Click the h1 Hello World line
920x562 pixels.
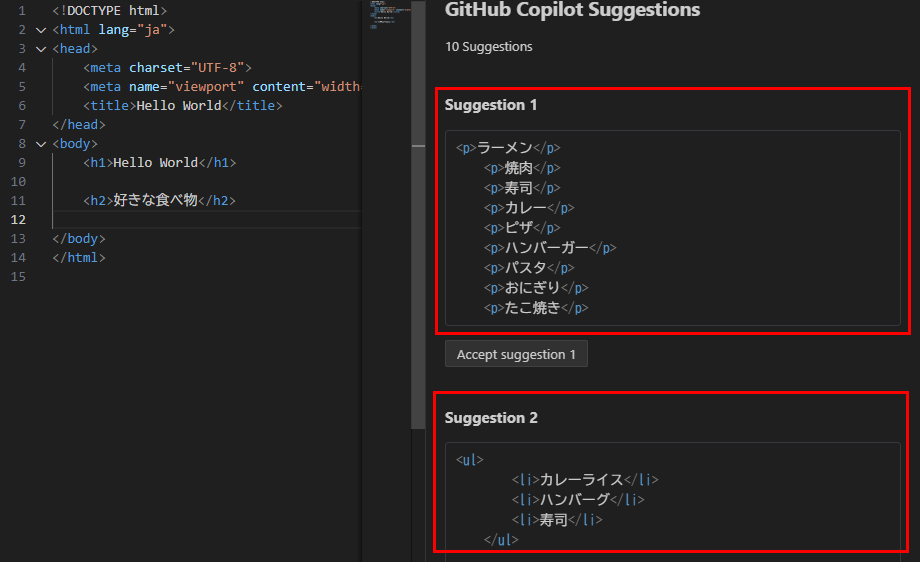[x=160, y=163]
